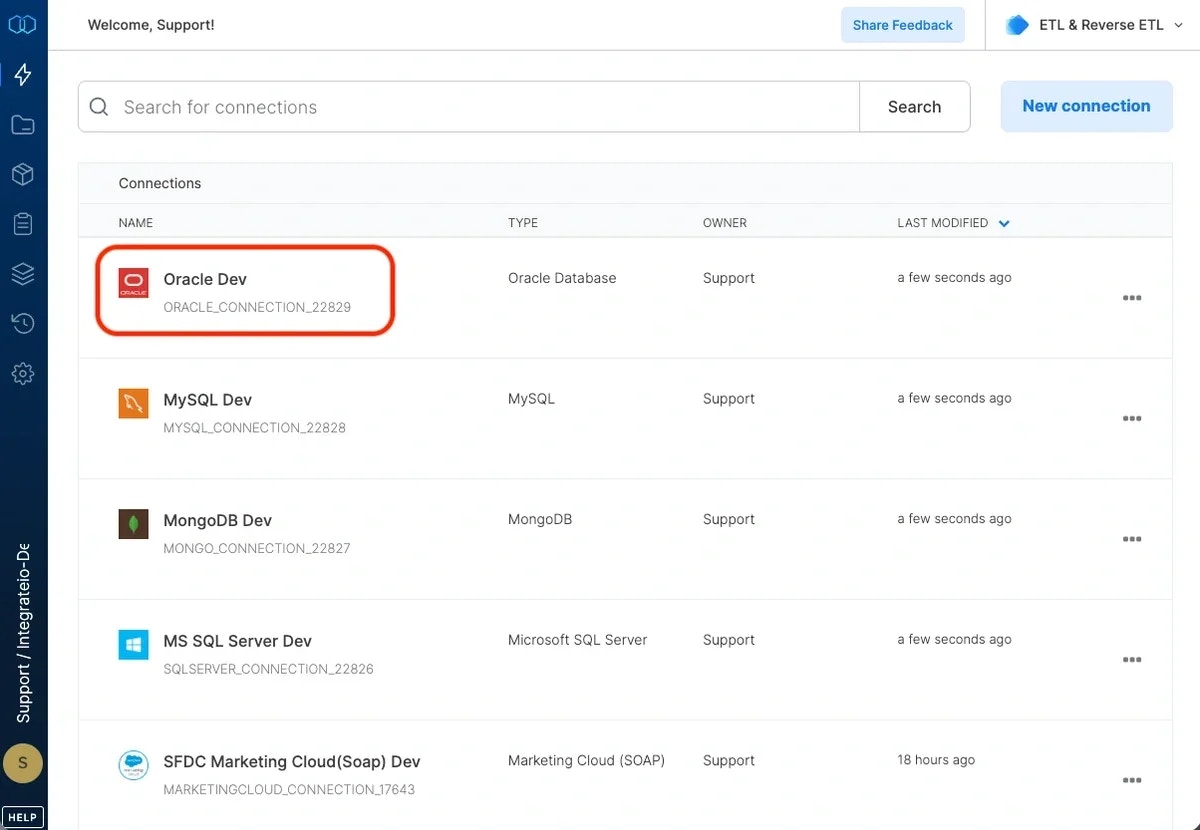Screen dimensions: 1200x830
Task: Open the clipboard icon in the sidebar
Action: click(23, 223)
